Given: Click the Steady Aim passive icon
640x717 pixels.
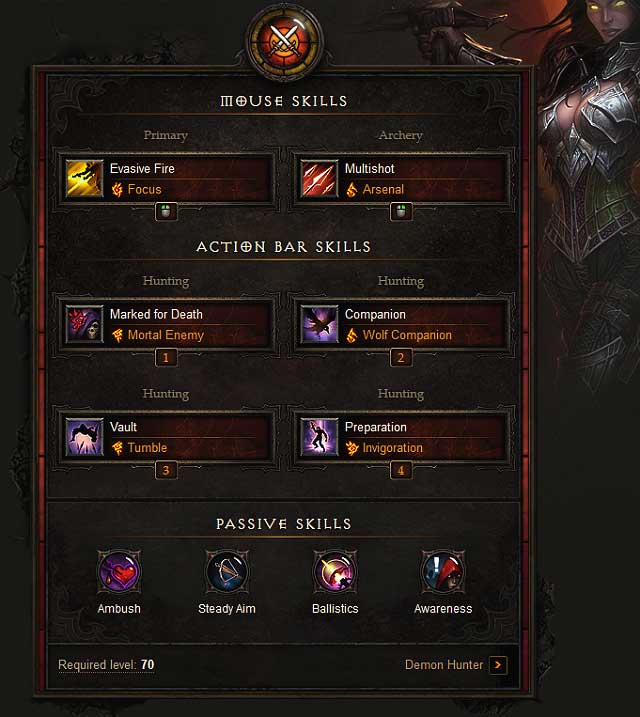Looking at the screenshot, I should (x=227, y=572).
